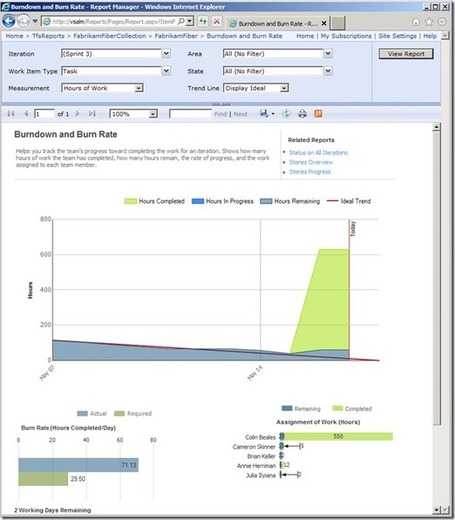Stop page loading with red X
Viewport: 455px width, 520px height.
click(217, 22)
